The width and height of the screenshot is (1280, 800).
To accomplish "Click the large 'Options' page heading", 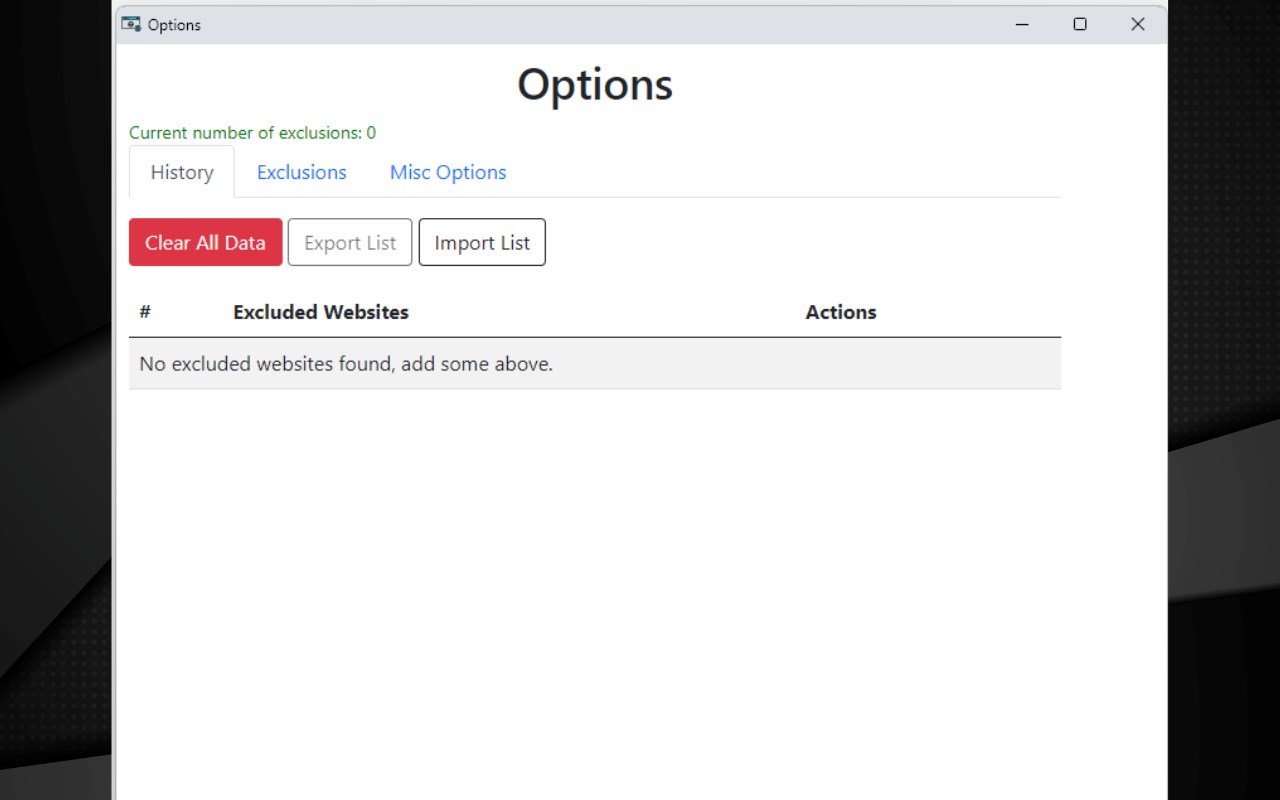I will pyautogui.click(x=595, y=85).
